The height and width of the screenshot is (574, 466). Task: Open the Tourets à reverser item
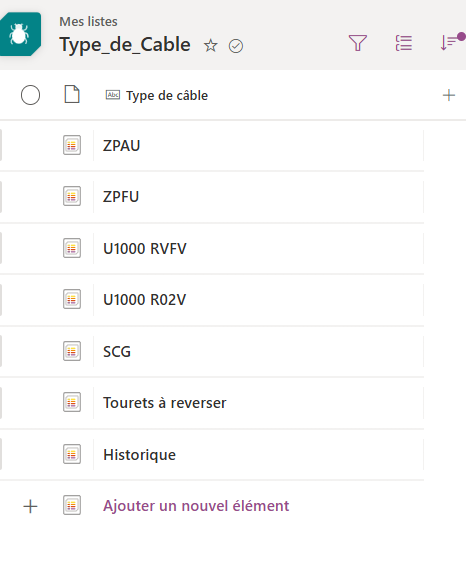pyautogui.click(x=164, y=403)
